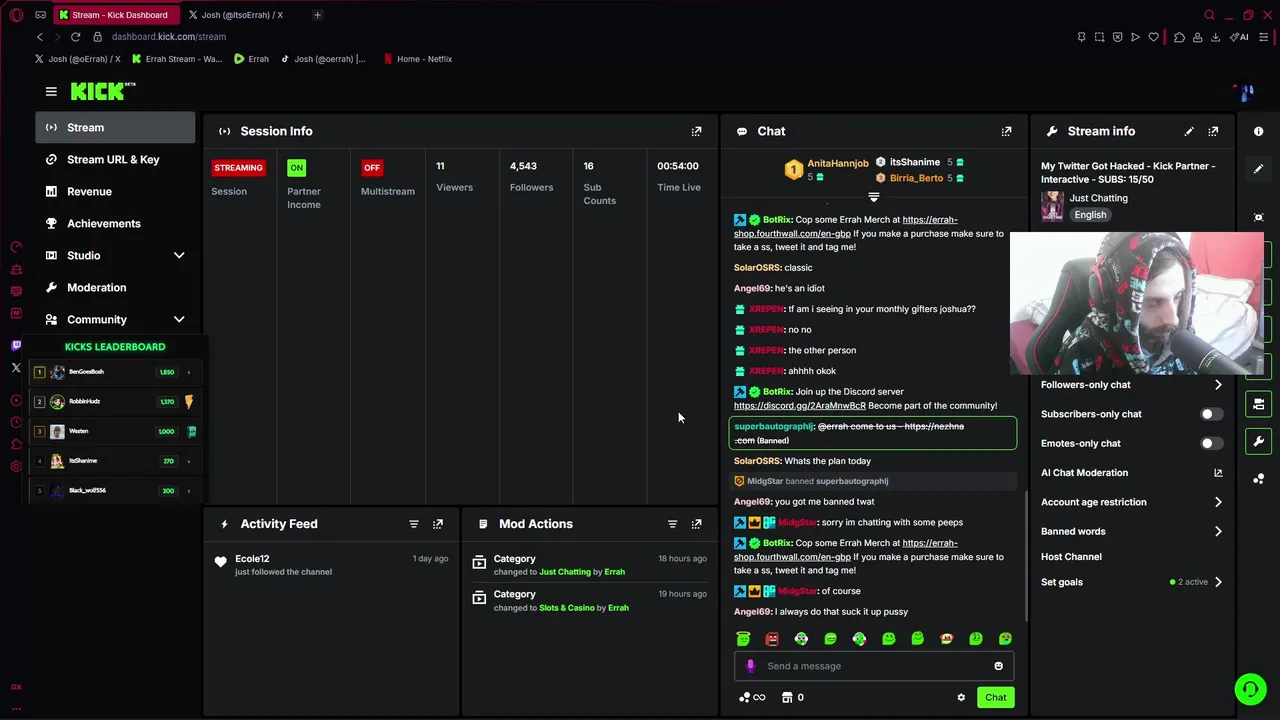Expand the chat gifters leaderboard arrow

(x=874, y=197)
